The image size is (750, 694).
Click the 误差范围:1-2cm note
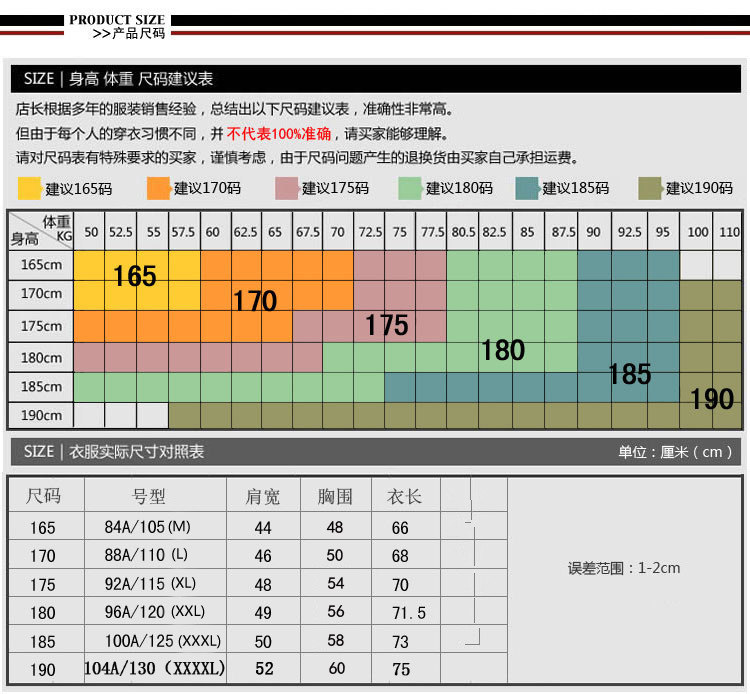pyautogui.click(x=624, y=568)
